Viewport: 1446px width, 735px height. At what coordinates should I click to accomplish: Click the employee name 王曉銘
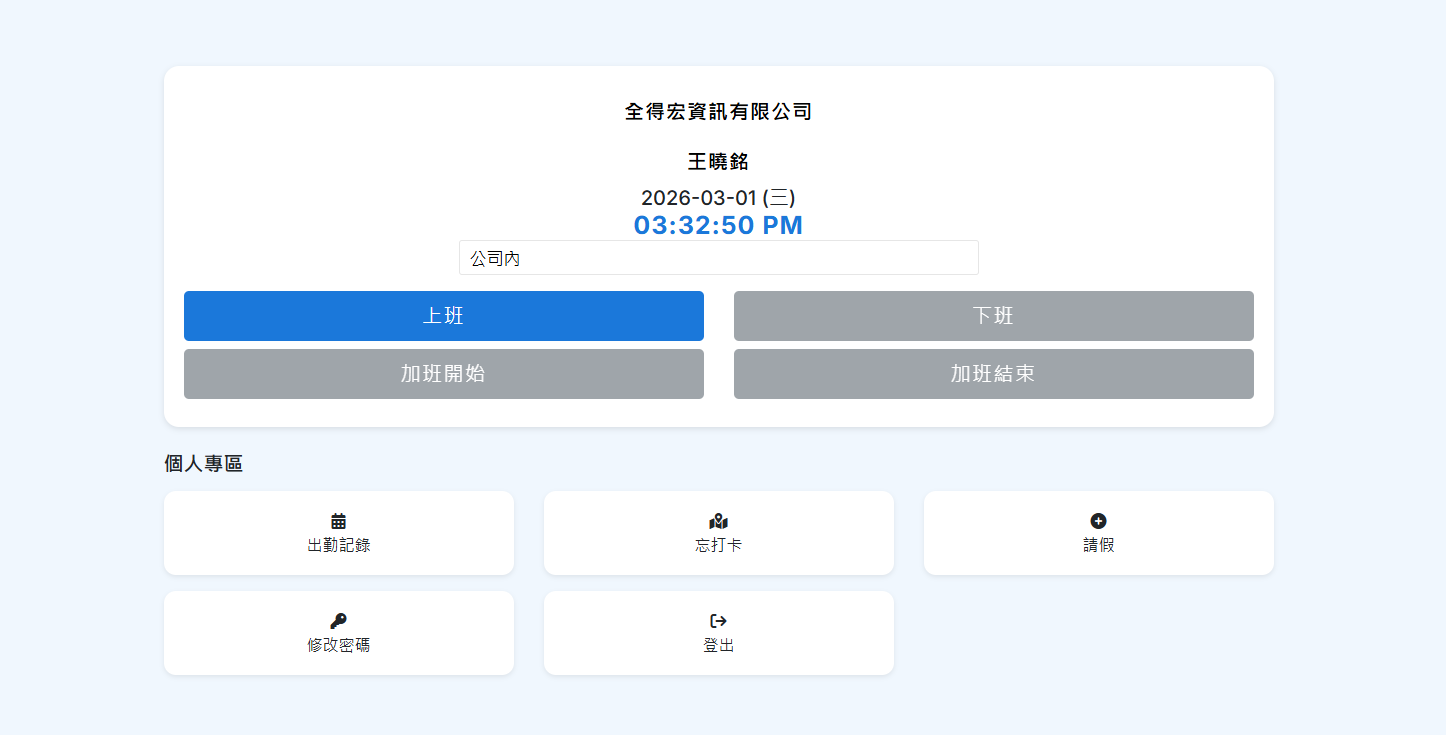[x=718, y=161]
